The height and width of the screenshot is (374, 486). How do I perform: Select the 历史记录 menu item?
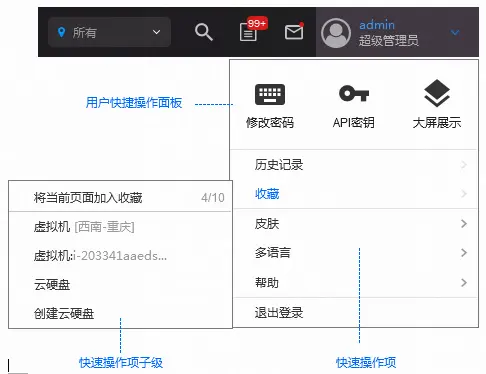(356, 164)
